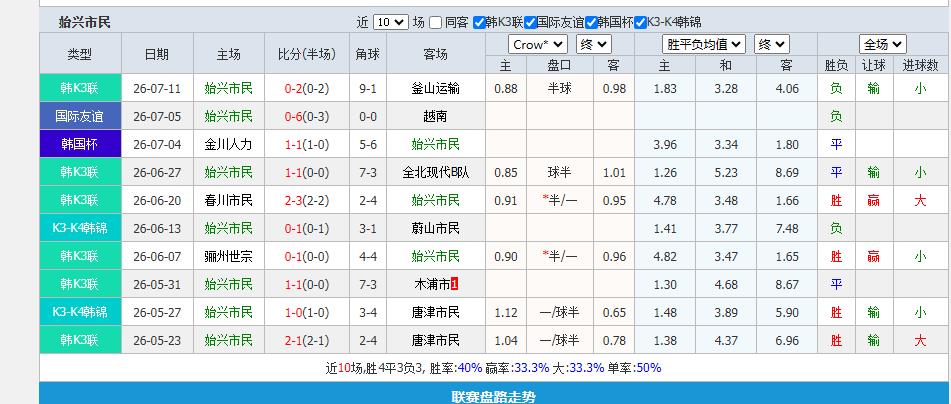This screenshot has height=404, width=951.
Task: Click K3-K4韩锦 type cell for 26-06-13
Action: (79, 228)
